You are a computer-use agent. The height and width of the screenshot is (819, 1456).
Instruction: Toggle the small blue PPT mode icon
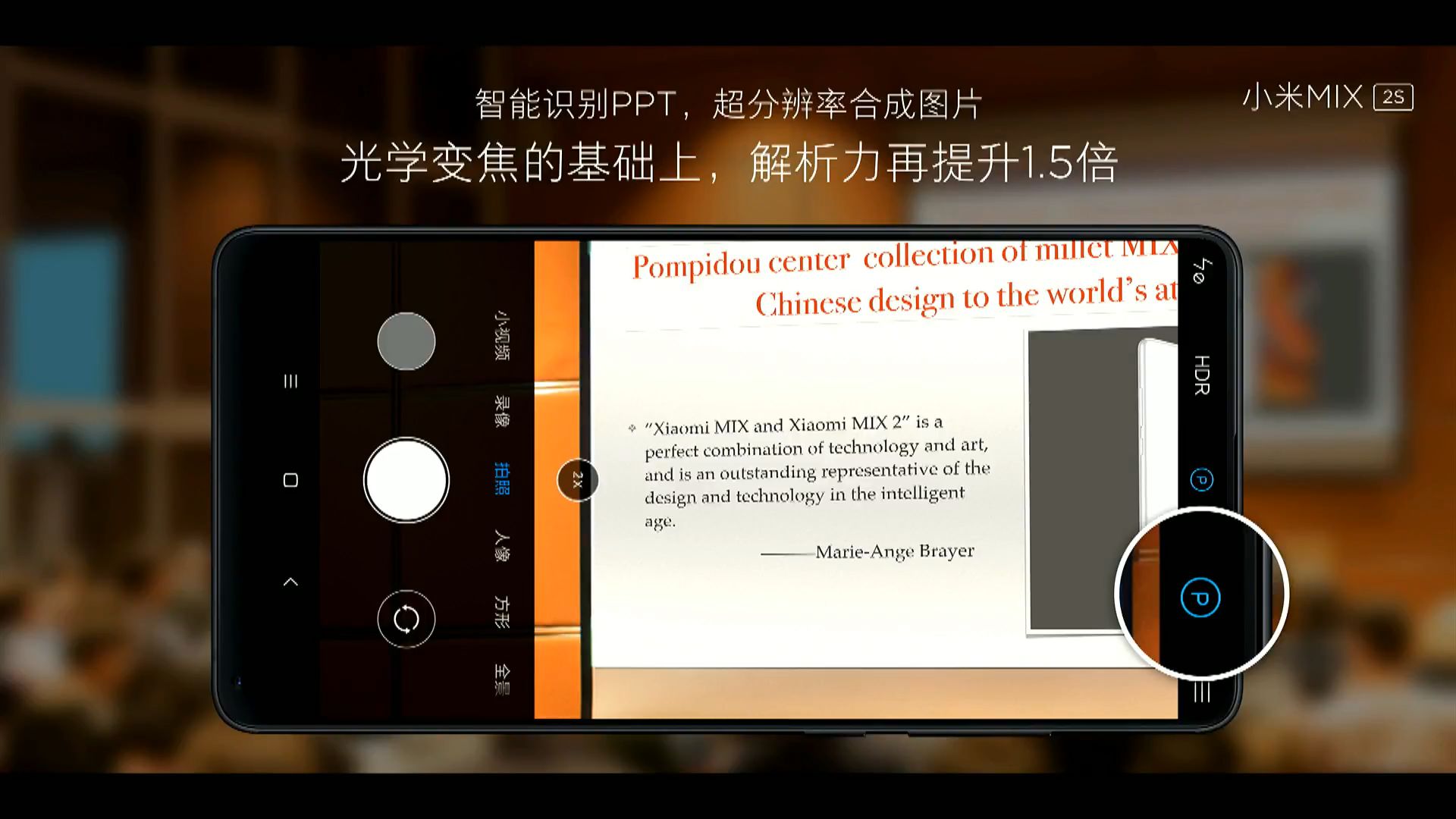point(1201,480)
